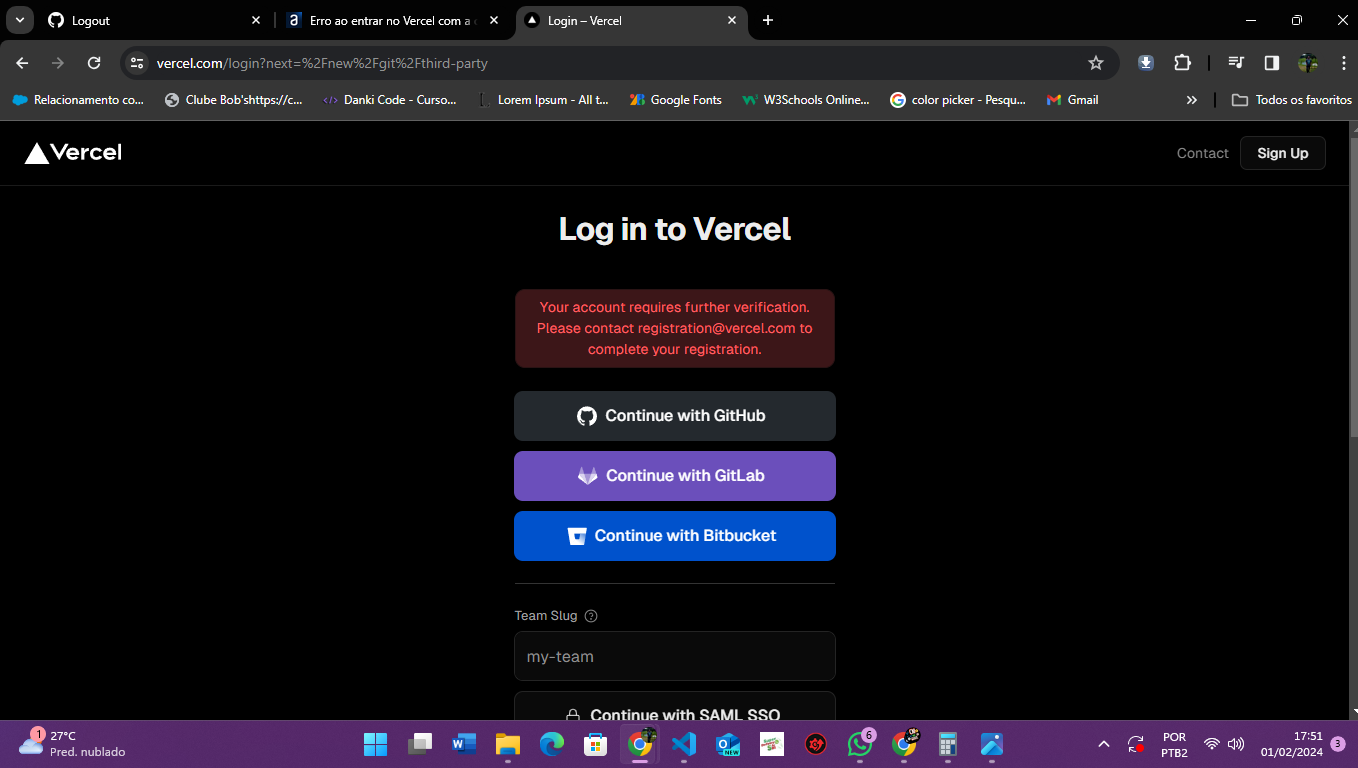Open the media controls music-note icon
Screen dimensions: 1358x768
pyautogui.click(x=1236, y=63)
